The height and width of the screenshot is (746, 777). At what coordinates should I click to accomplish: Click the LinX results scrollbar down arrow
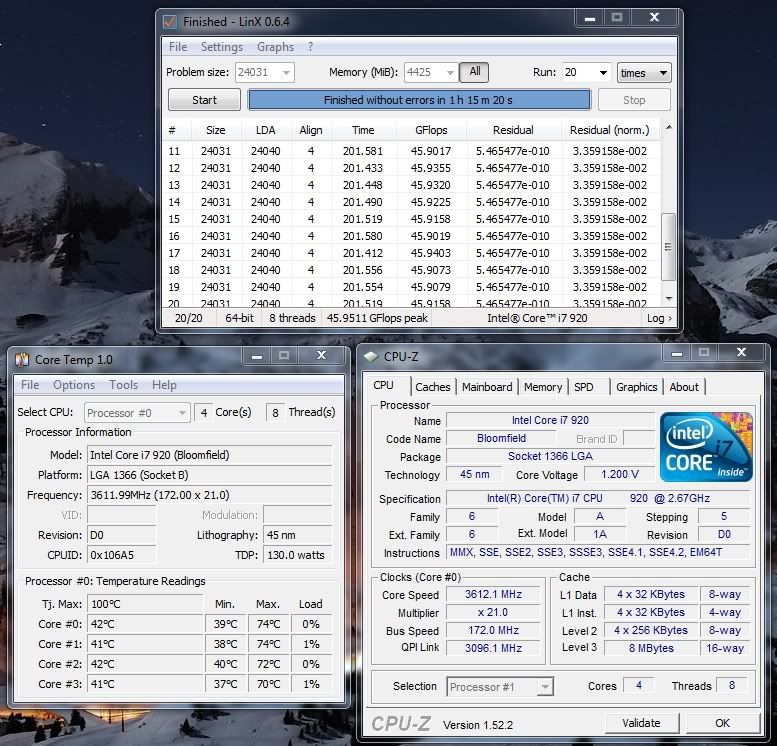click(668, 298)
